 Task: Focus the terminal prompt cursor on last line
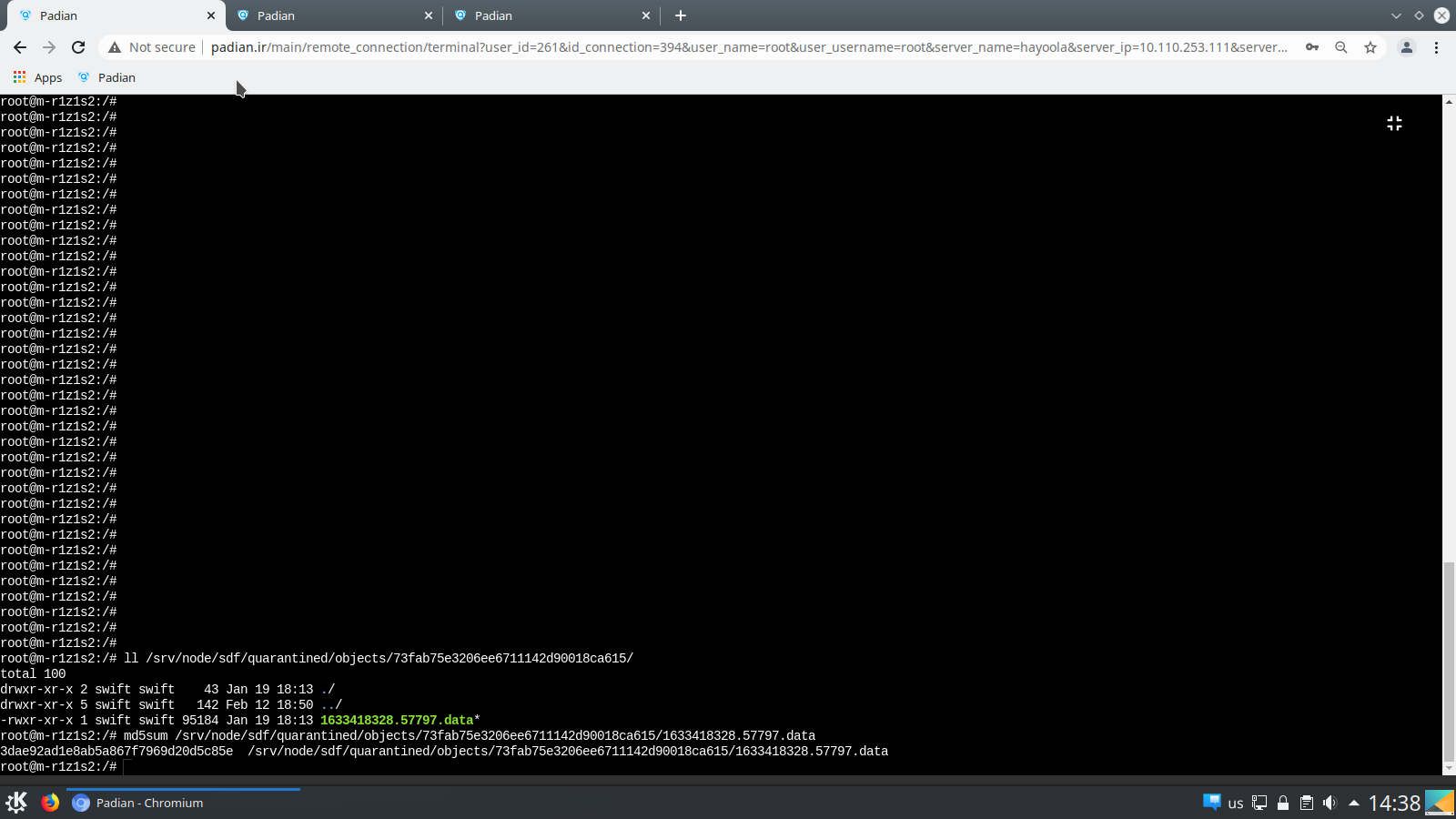tap(128, 767)
